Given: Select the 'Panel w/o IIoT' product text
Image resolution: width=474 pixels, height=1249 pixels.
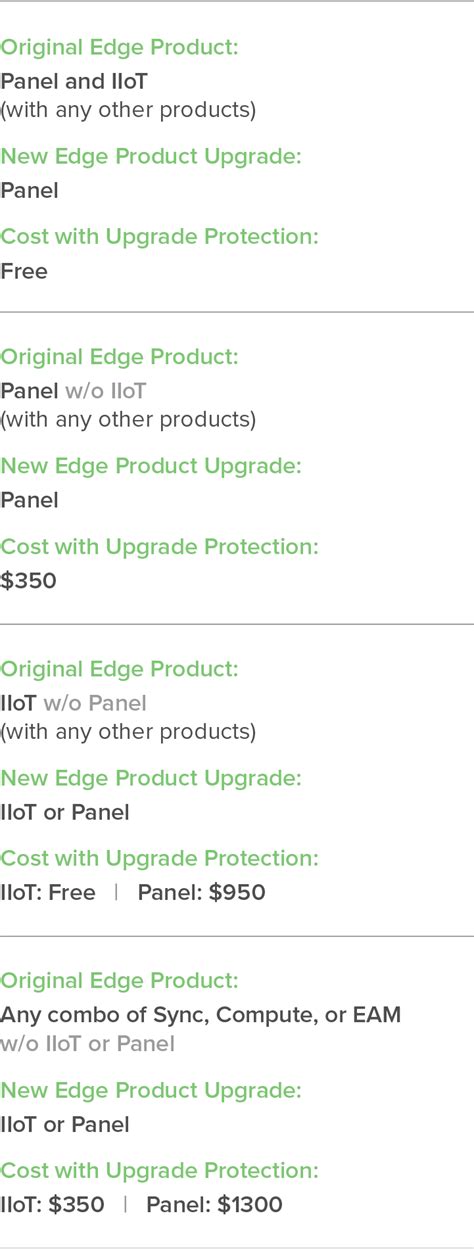Looking at the screenshot, I should (x=73, y=391).
